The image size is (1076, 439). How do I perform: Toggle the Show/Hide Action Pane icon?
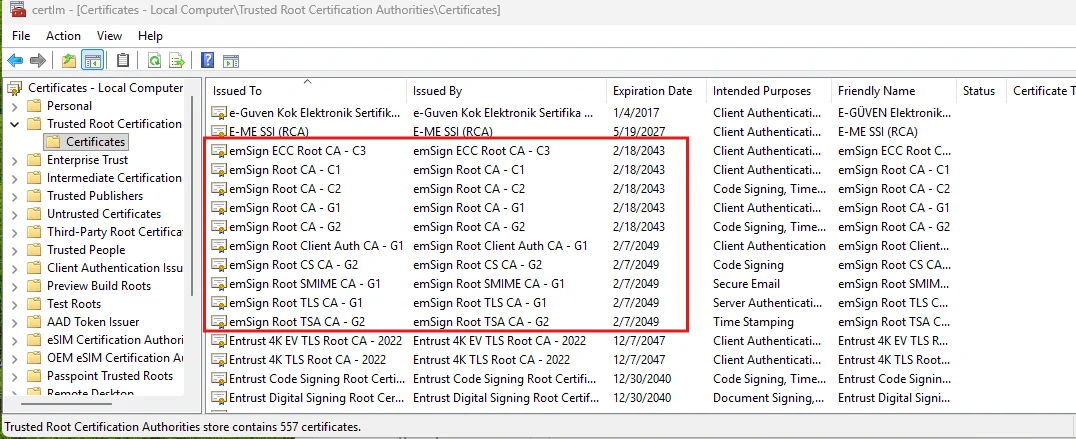231,60
